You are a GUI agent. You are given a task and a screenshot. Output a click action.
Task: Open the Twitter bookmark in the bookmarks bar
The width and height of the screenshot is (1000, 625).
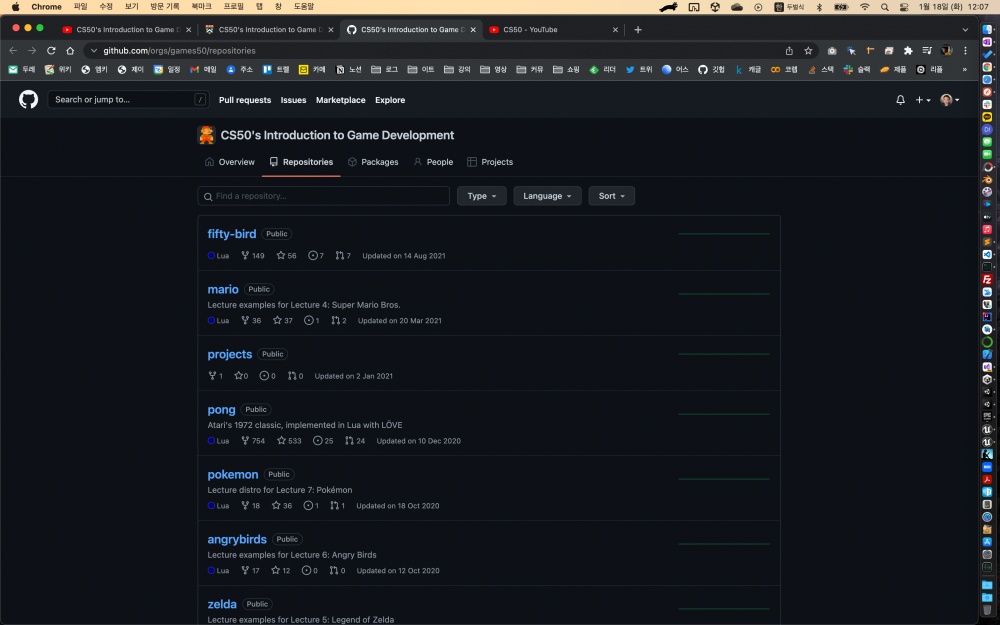tap(638, 70)
